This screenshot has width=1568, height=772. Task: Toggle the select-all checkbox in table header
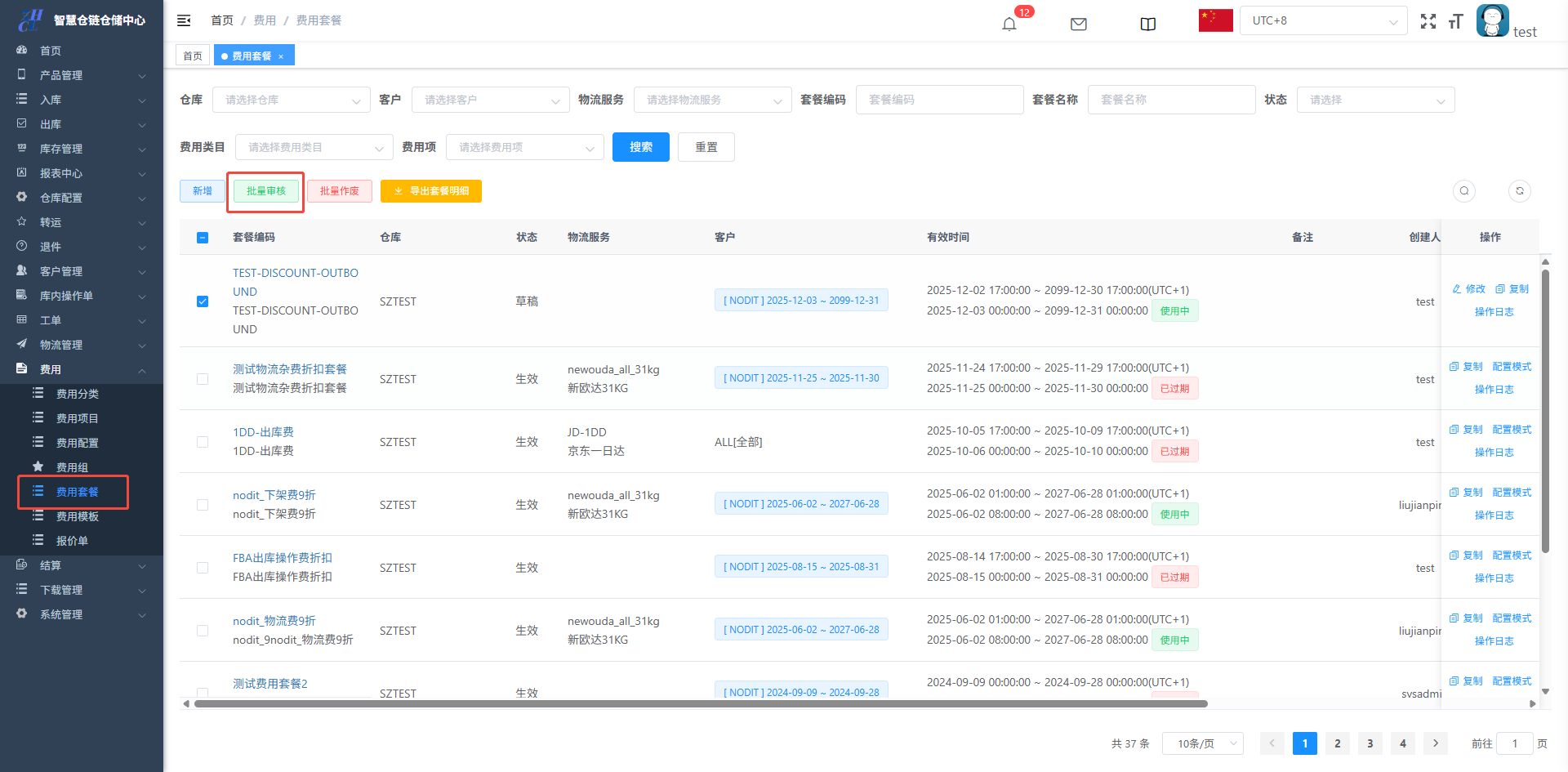[x=203, y=238]
